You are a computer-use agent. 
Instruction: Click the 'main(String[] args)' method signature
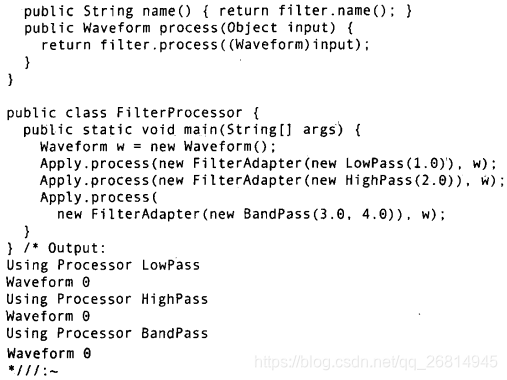pyautogui.click(x=263, y=130)
